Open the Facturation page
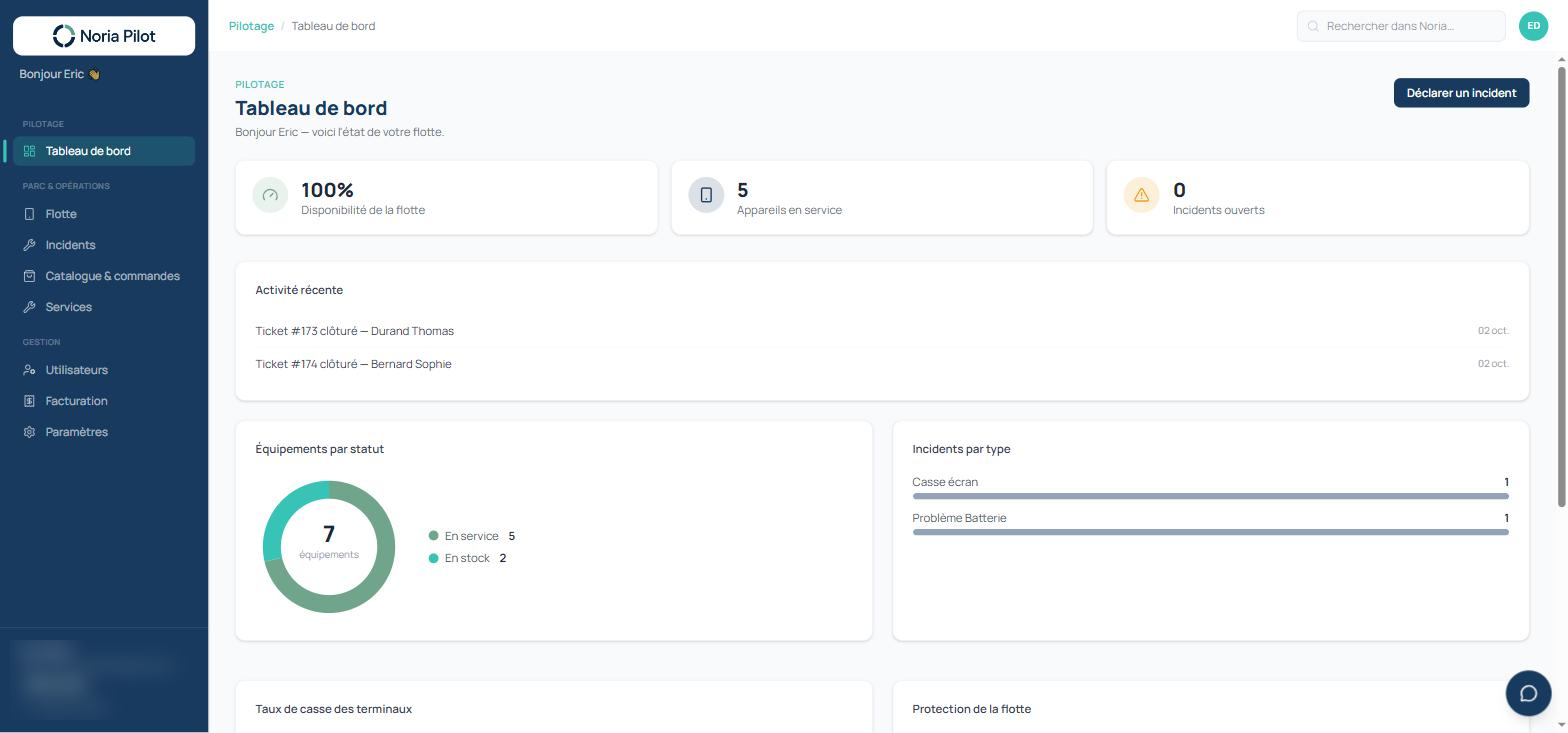Image resolution: width=1568 pixels, height=733 pixels. [104, 401]
